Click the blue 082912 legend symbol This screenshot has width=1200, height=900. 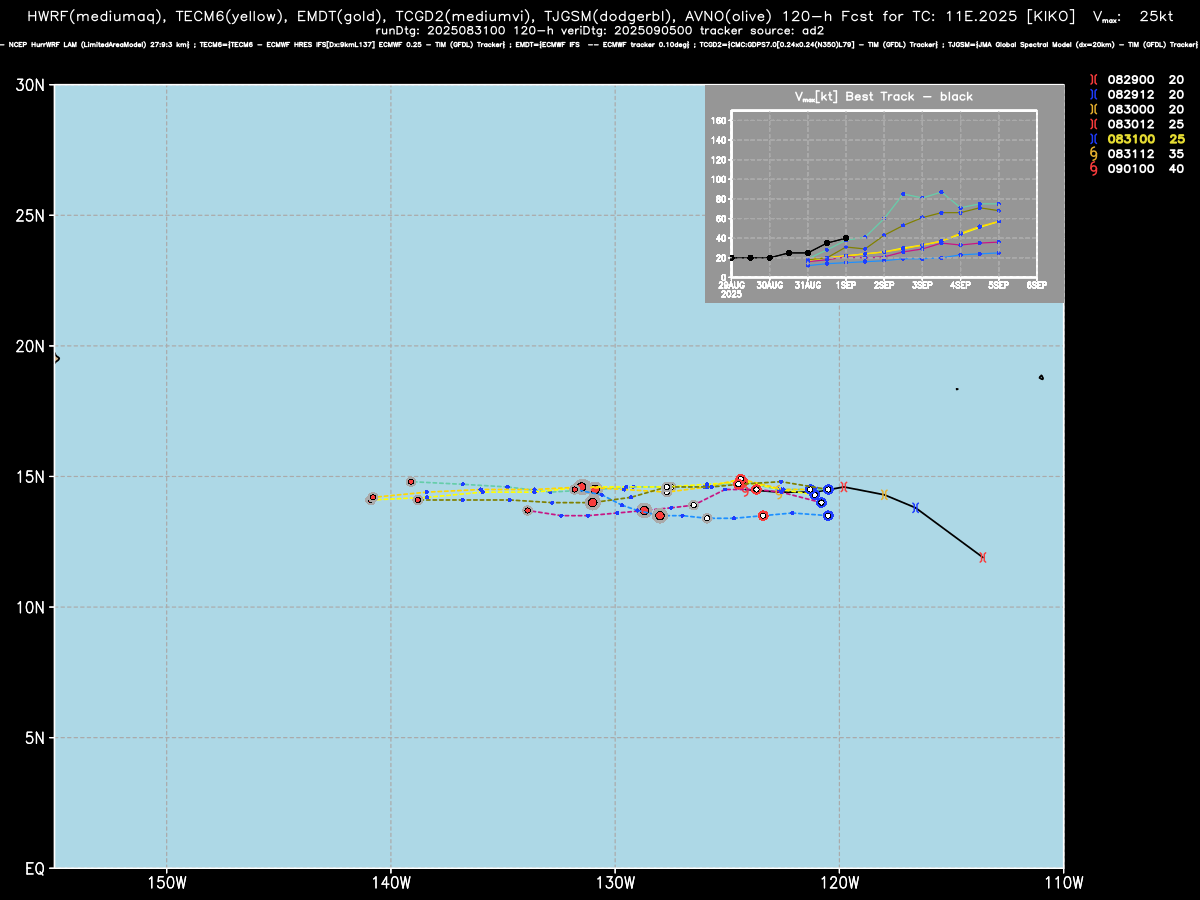click(1093, 94)
